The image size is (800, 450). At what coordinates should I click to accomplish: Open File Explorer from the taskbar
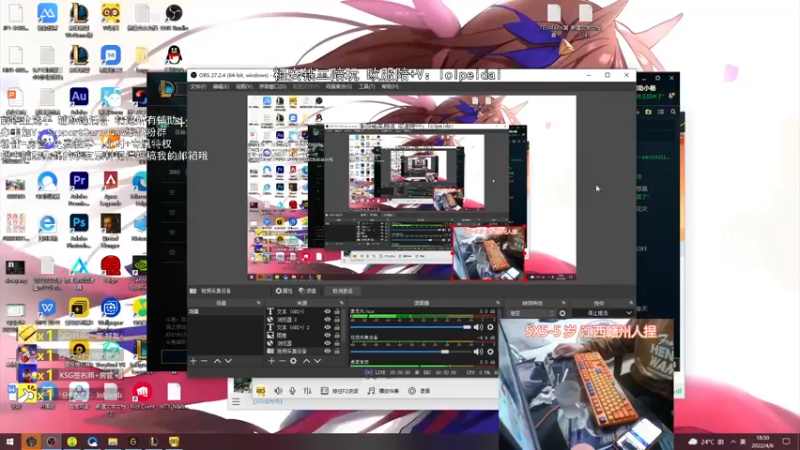click(x=113, y=442)
